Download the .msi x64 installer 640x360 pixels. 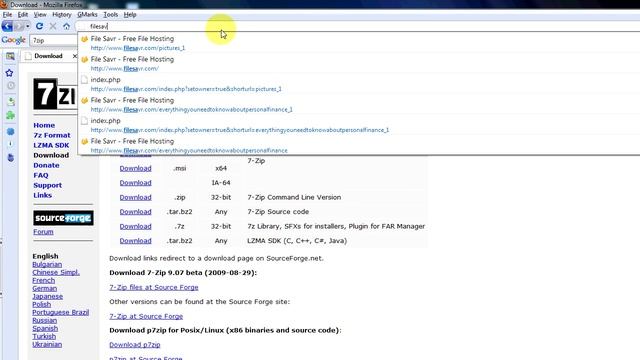pyautogui.click(x=136, y=168)
